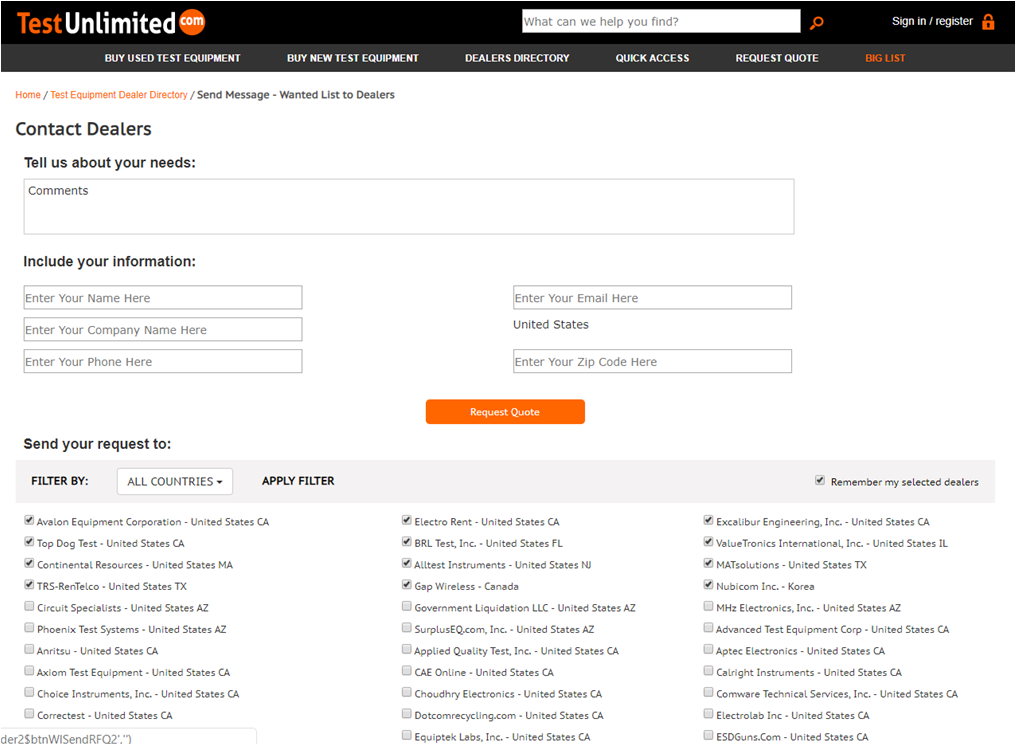Open Buy Used Test Equipment menu
Screen dimensions: 1016x745
(172, 58)
